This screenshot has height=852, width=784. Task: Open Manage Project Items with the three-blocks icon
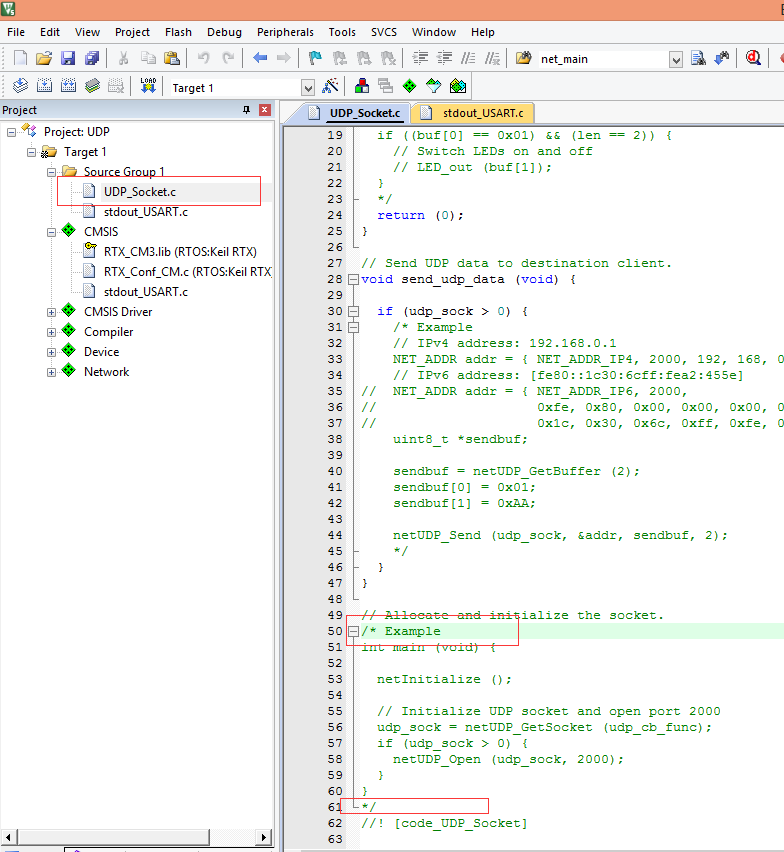[362, 85]
